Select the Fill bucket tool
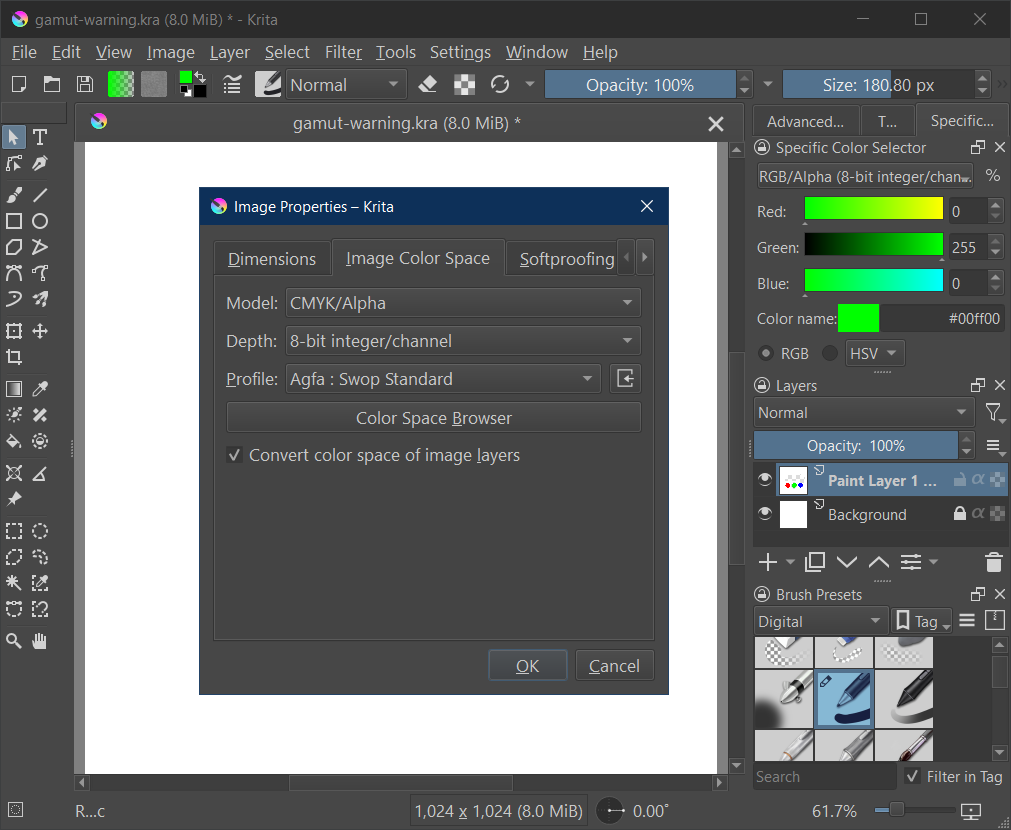The width and height of the screenshot is (1011, 830). (x=14, y=441)
